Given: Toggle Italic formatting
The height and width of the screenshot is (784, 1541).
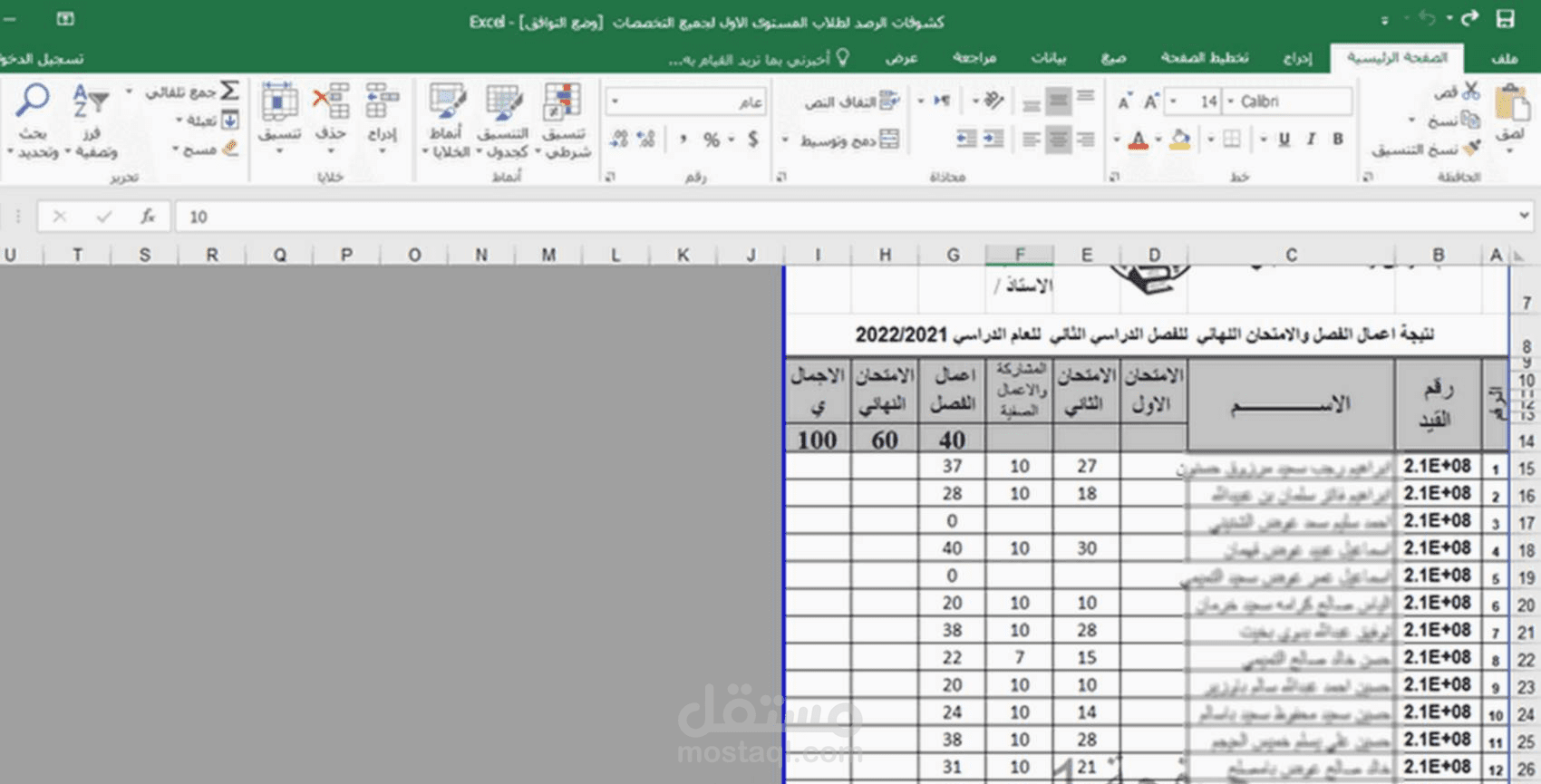Looking at the screenshot, I should (x=1311, y=139).
